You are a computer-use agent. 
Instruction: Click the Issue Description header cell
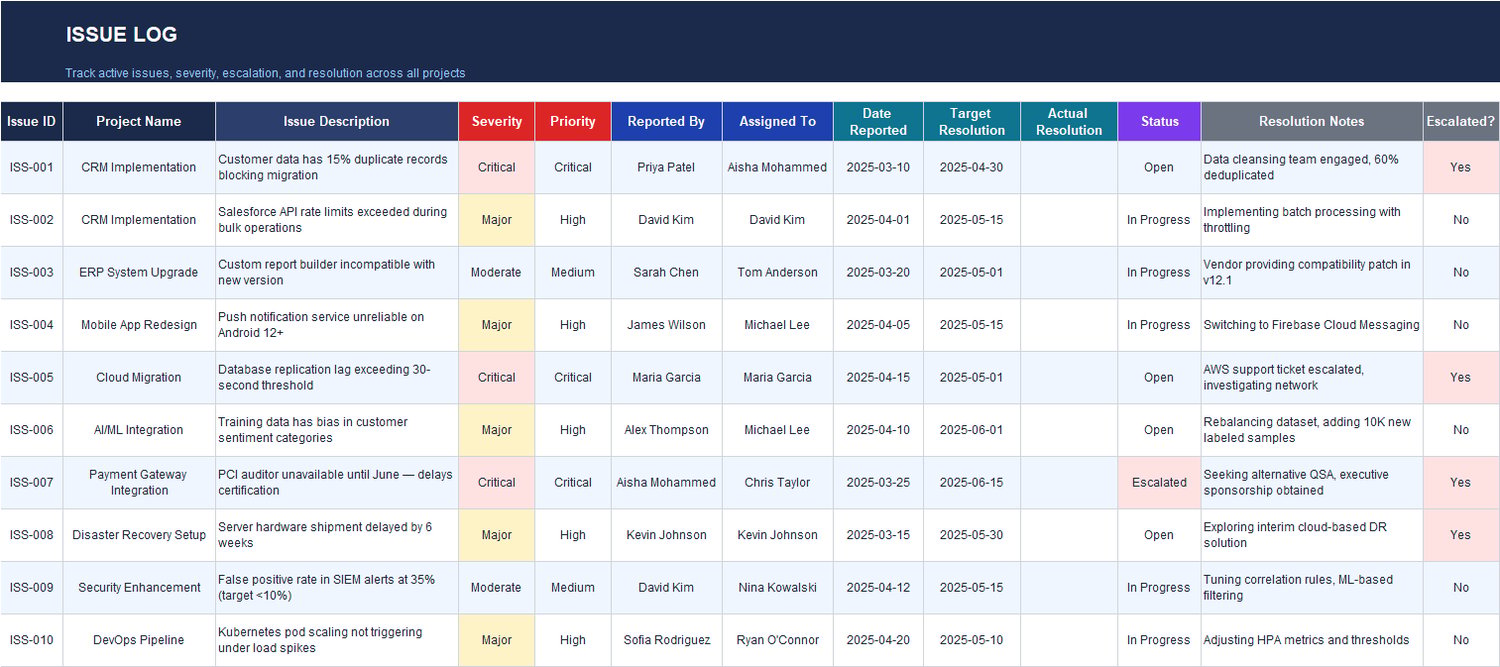pos(337,121)
